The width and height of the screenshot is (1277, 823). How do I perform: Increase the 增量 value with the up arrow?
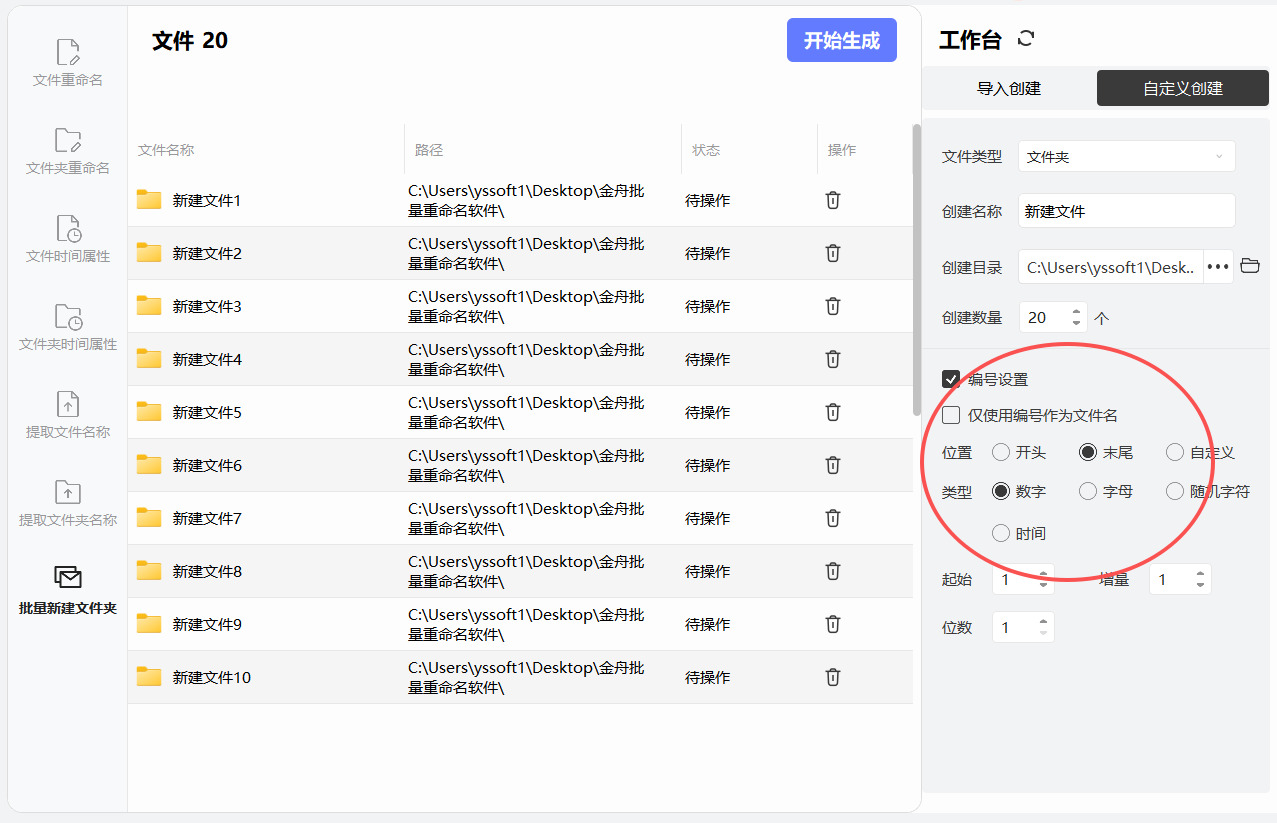pyautogui.click(x=1200, y=573)
